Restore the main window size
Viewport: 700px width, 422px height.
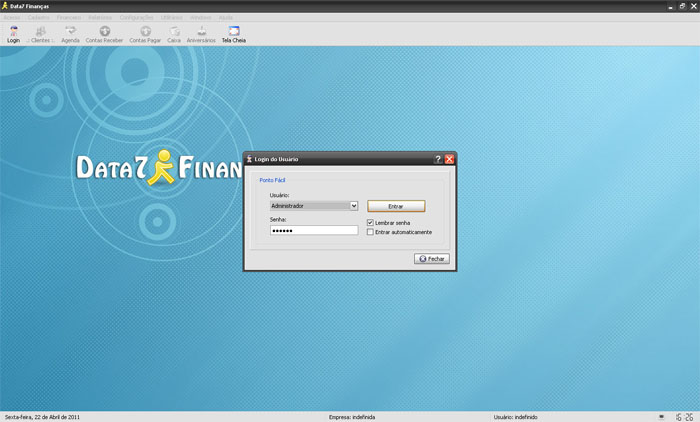(x=682, y=6)
